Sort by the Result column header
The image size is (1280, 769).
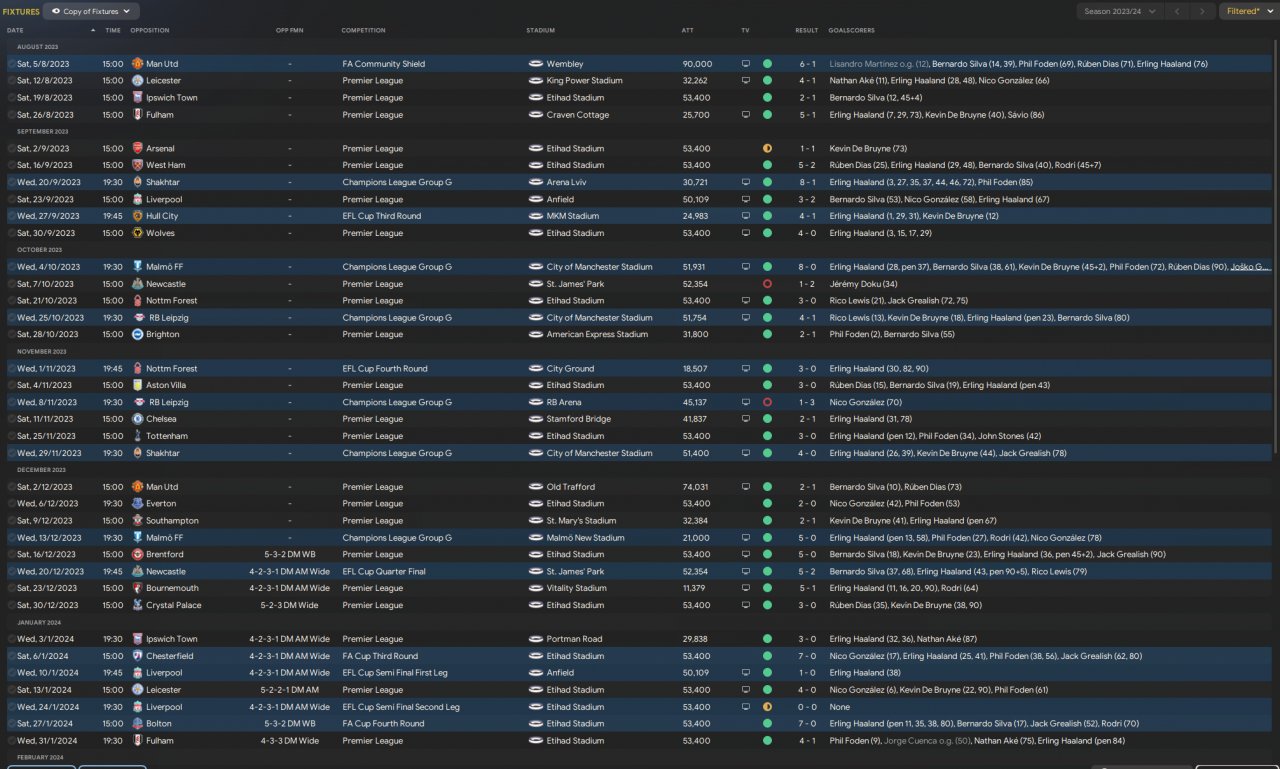807,31
